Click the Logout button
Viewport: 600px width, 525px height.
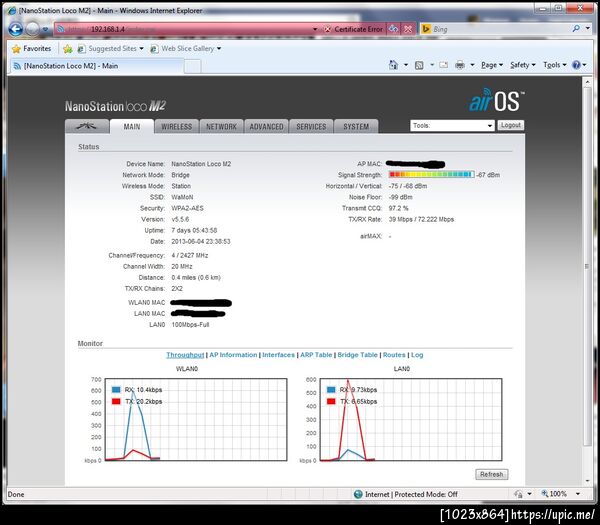click(511, 125)
